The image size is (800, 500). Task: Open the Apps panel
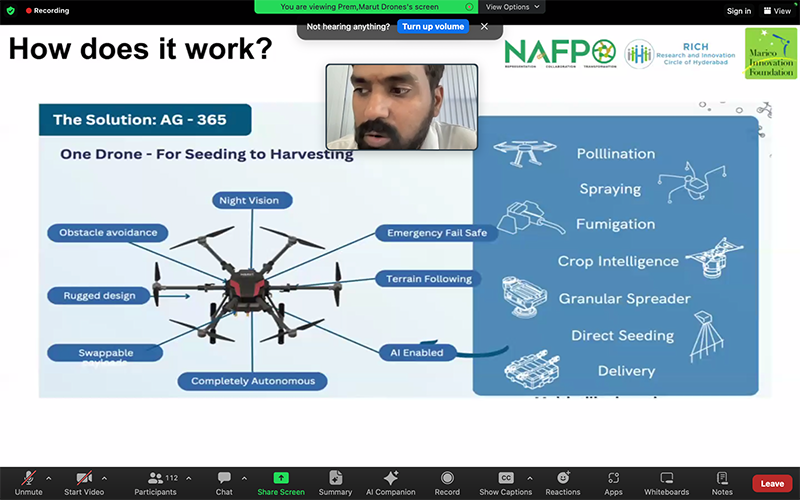pyautogui.click(x=613, y=482)
